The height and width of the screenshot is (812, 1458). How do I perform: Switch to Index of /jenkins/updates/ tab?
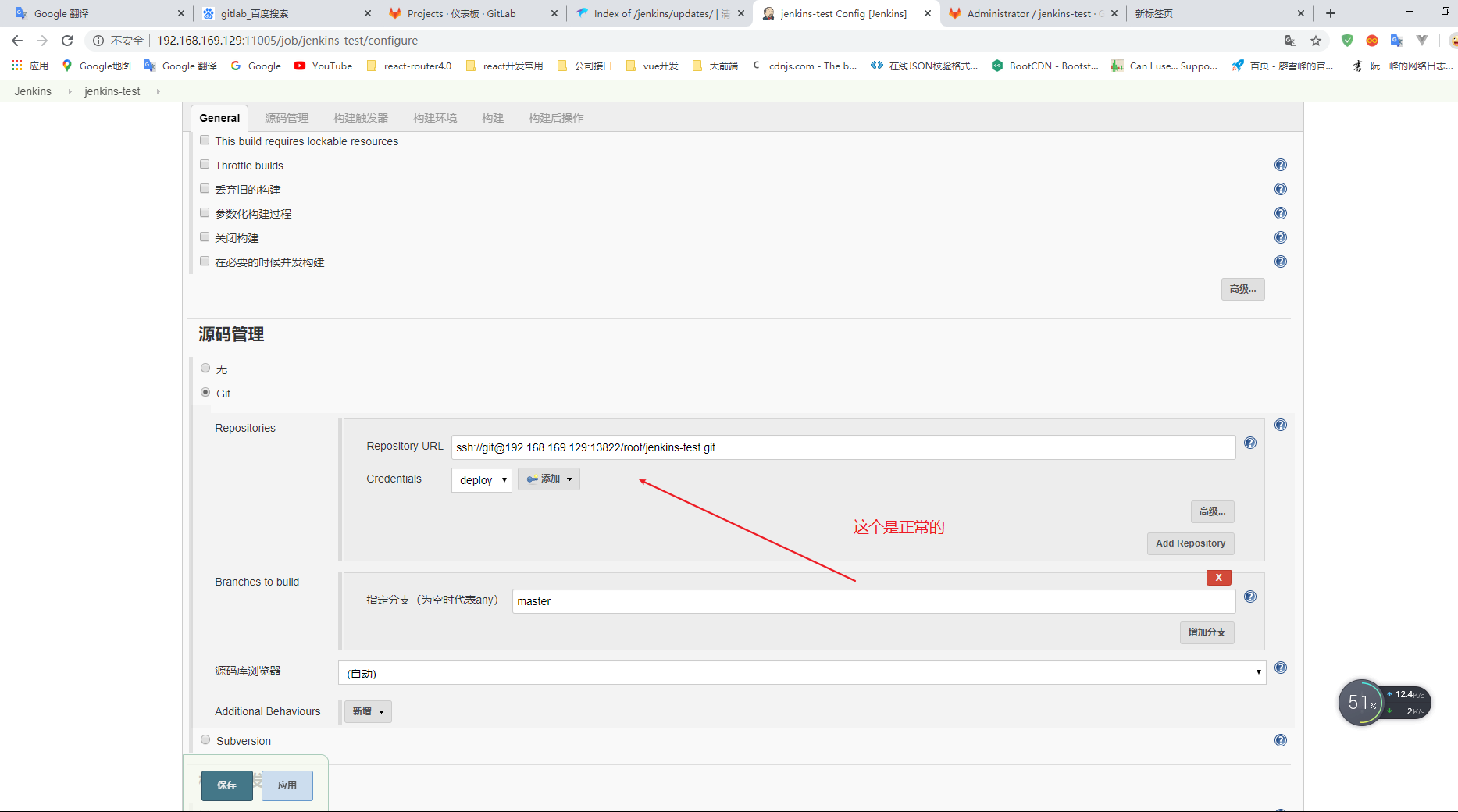[x=659, y=13]
